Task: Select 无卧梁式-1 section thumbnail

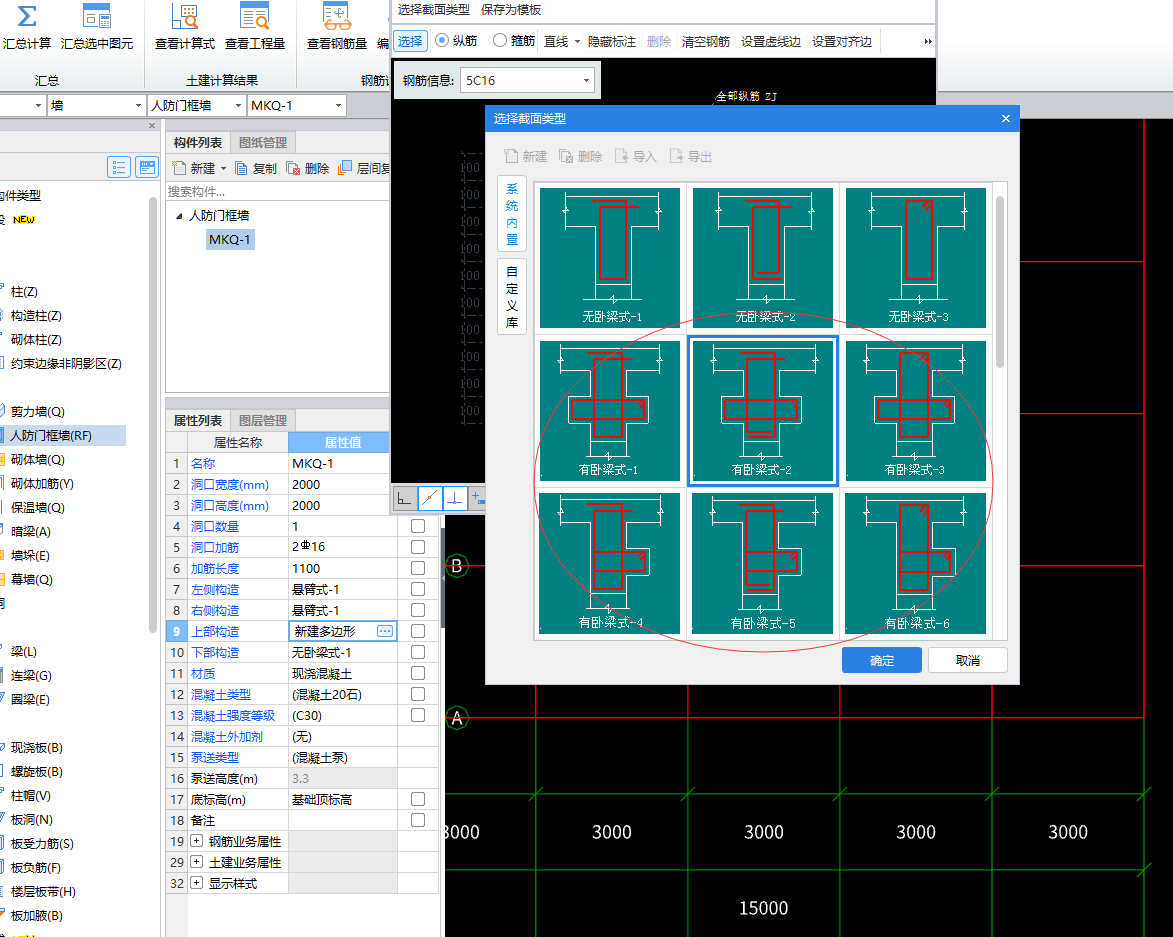Action: tap(610, 257)
